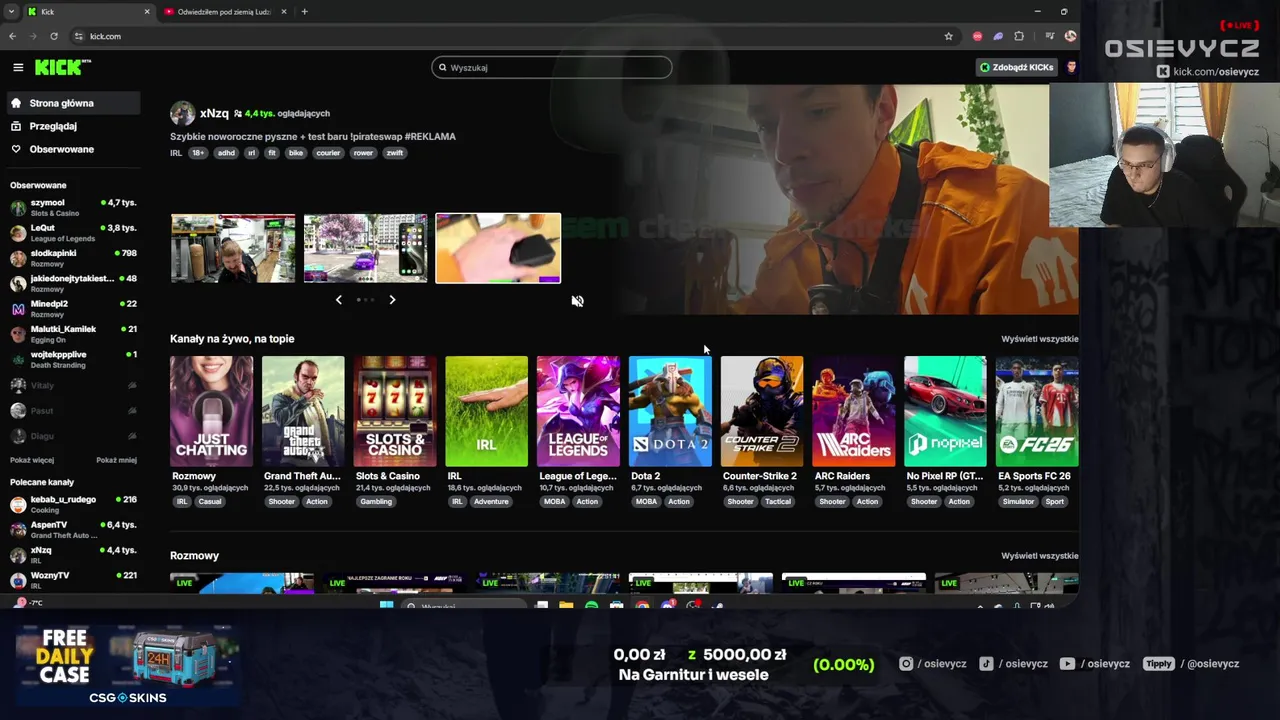Open the Grand Theft Auto category
Screen dimensions: 1280x720
[303, 411]
